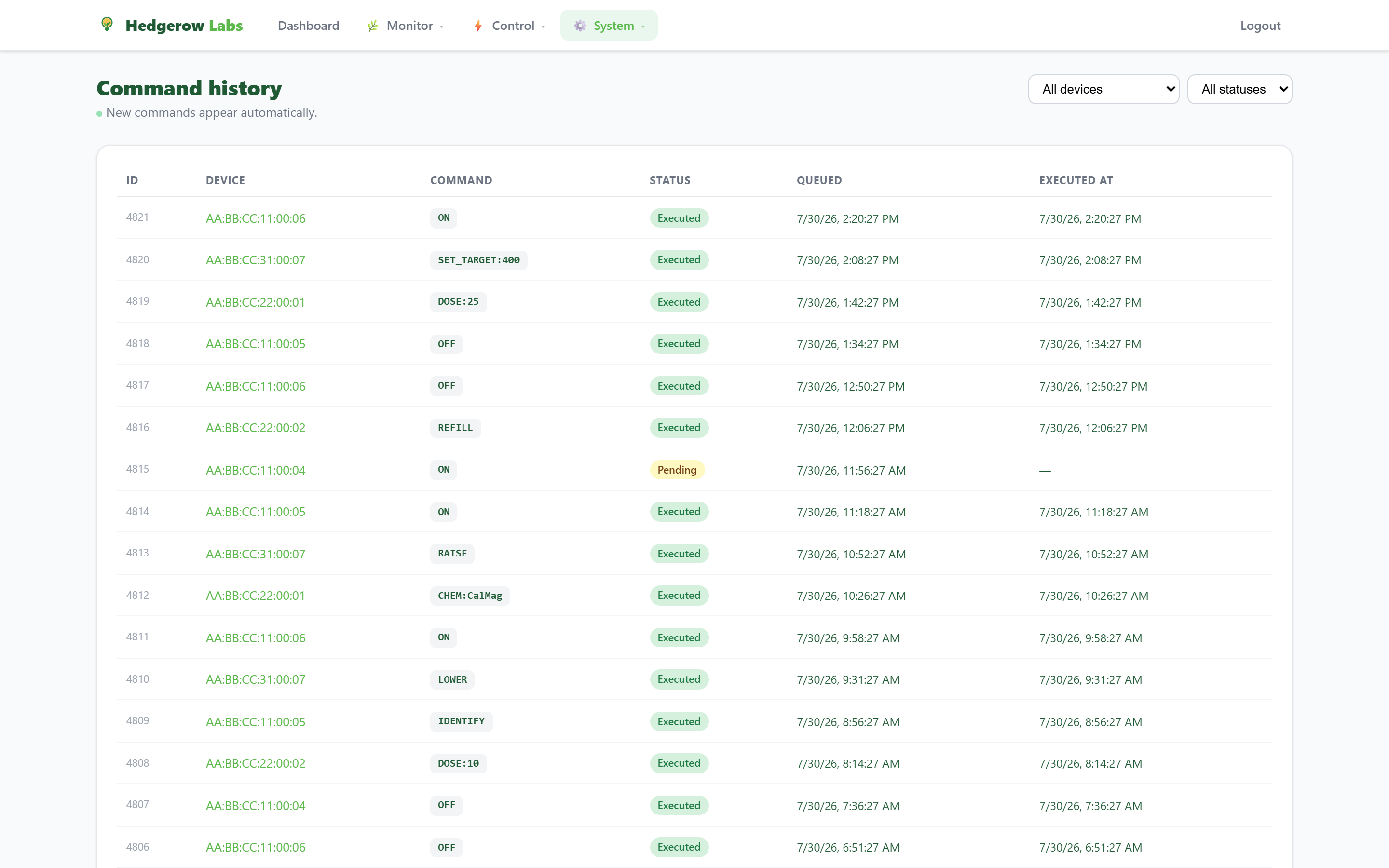The width and height of the screenshot is (1389, 868).
Task: Click the Hedgerow Labs lightbulb logo icon
Action: pyautogui.click(x=107, y=25)
